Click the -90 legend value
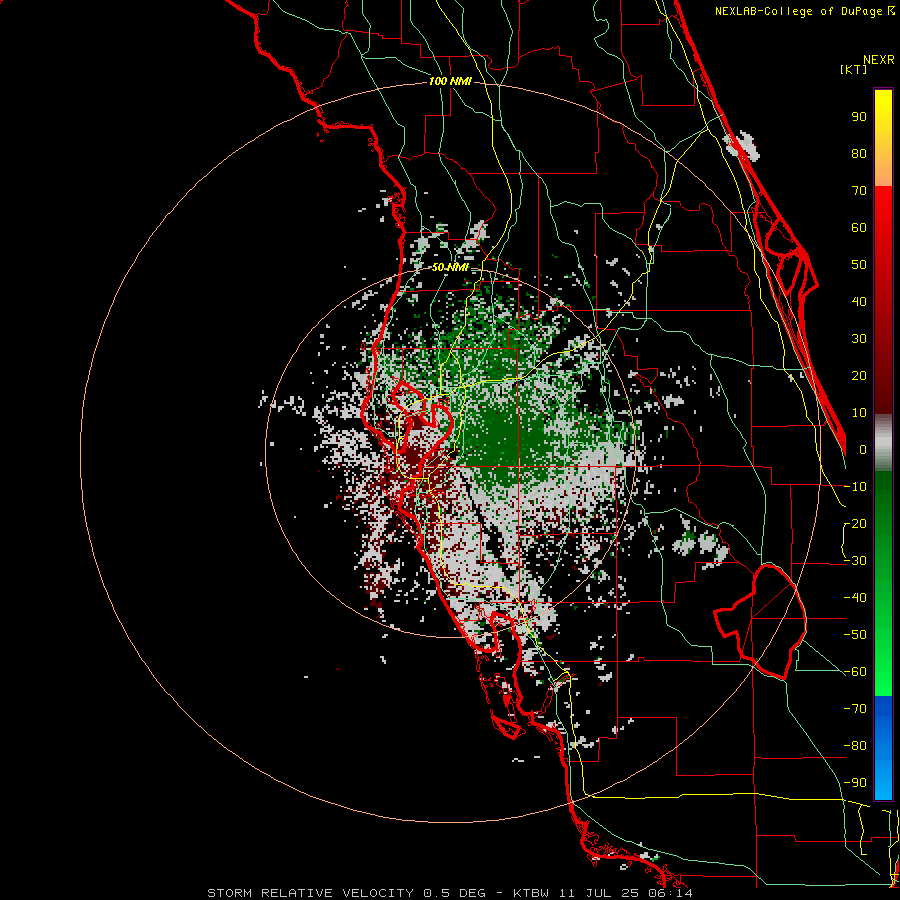The height and width of the screenshot is (900, 900). pos(856,783)
